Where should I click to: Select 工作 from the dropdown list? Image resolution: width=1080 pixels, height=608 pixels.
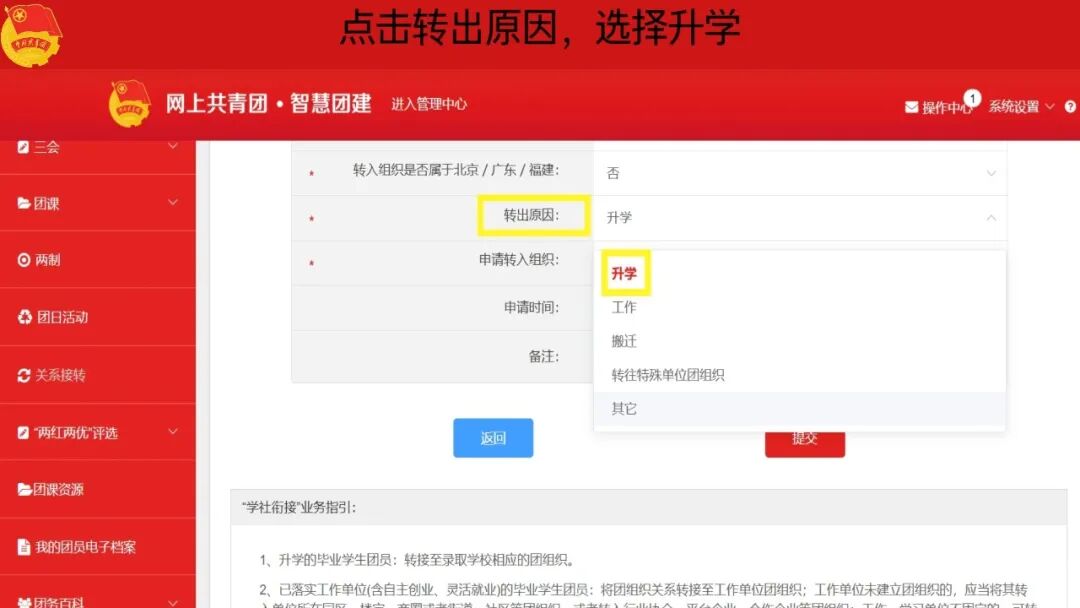tap(800, 307)
